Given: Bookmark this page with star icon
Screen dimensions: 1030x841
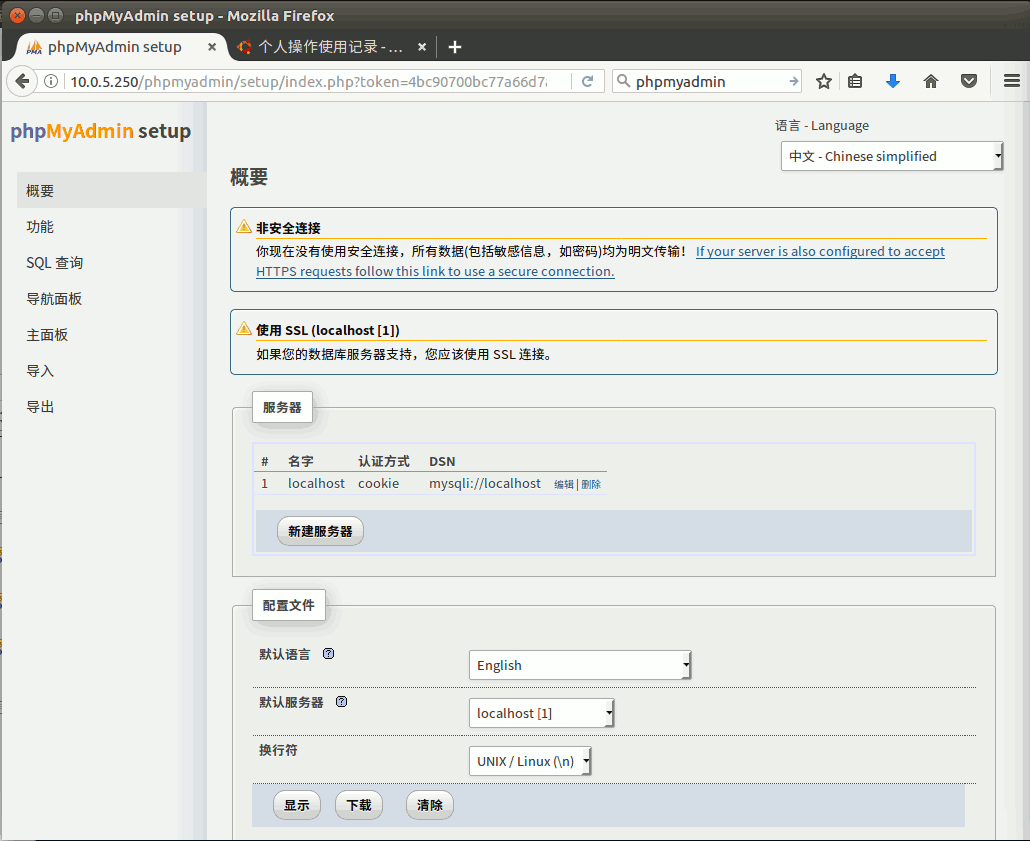Looking at the screenshot, I should pyautogui.click(x=824, y=81).
